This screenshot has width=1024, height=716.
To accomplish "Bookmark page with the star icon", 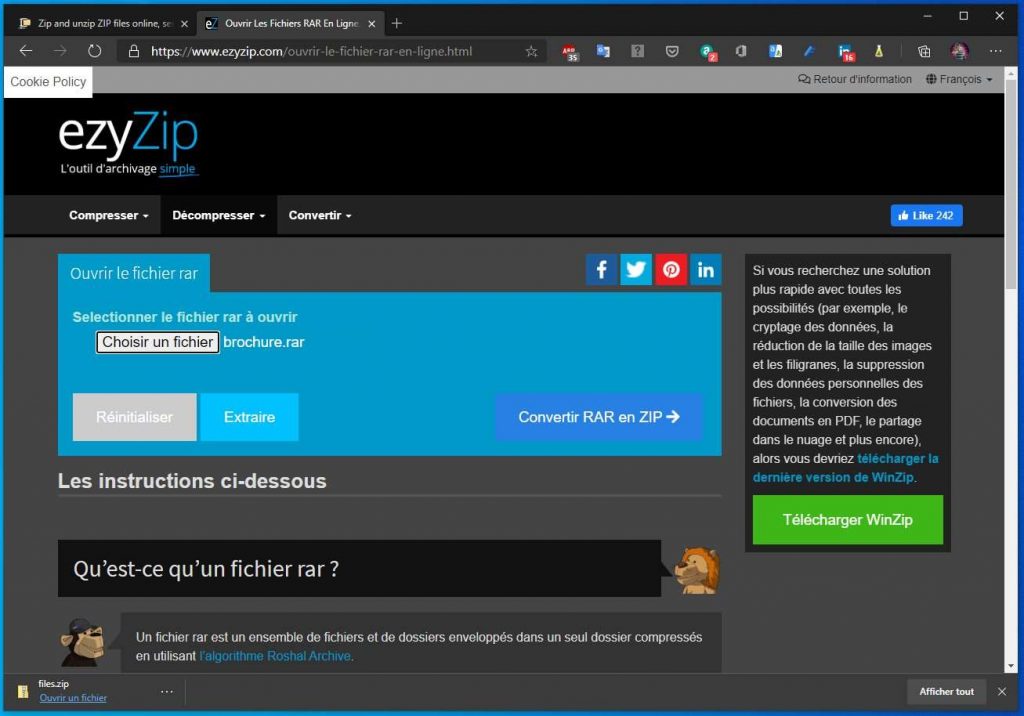I will pos(531,51).
